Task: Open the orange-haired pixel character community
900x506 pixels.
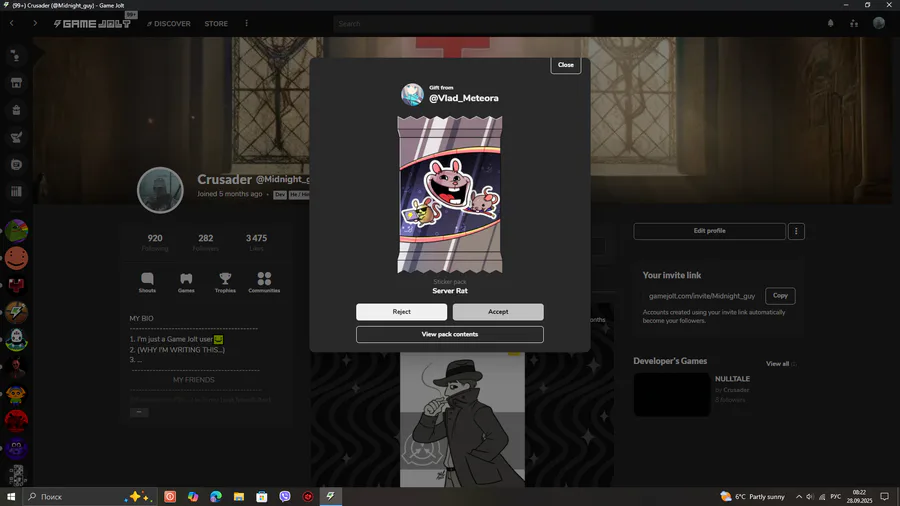Action: (16, 394)
